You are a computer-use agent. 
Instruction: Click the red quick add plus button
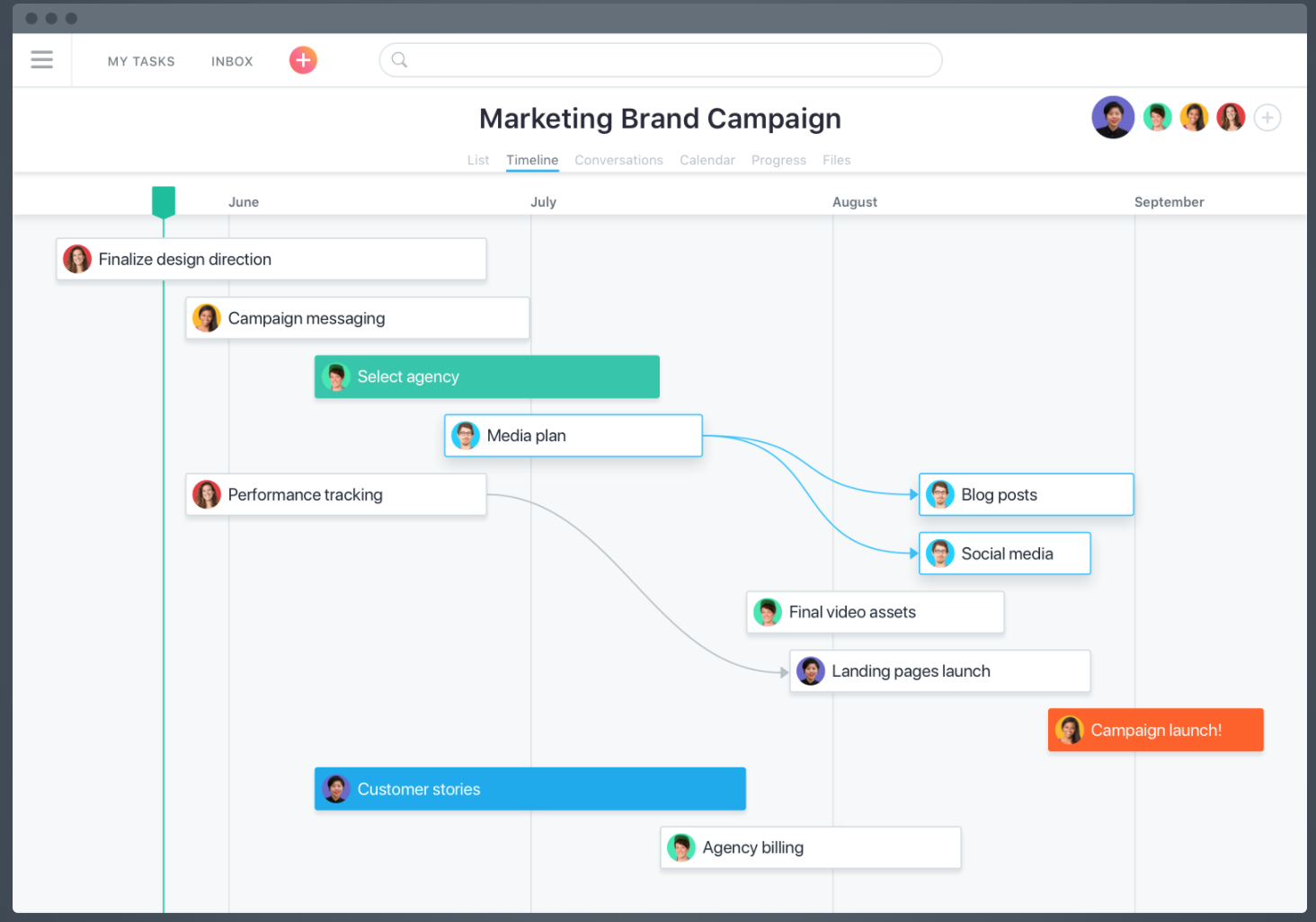[303, 60]
